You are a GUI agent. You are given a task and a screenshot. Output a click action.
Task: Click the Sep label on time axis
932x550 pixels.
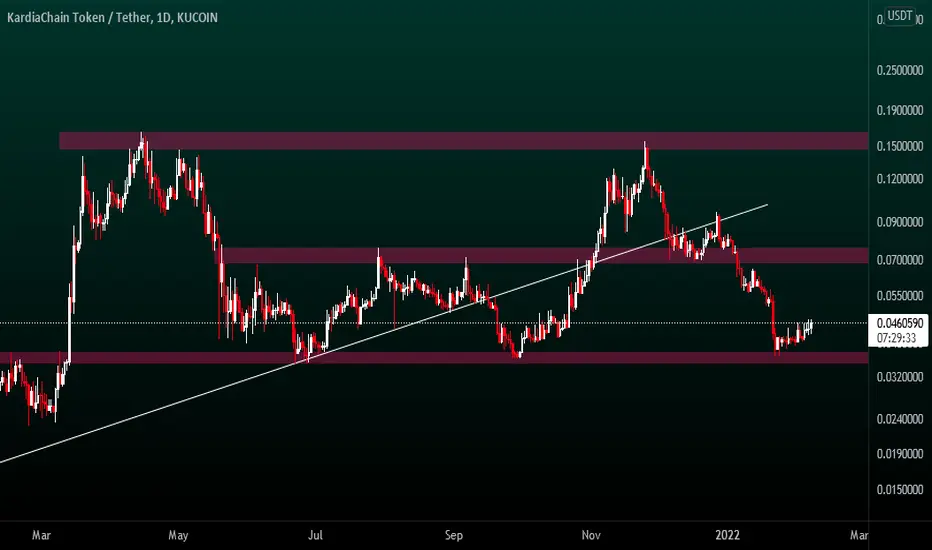(x=454, y=535)
